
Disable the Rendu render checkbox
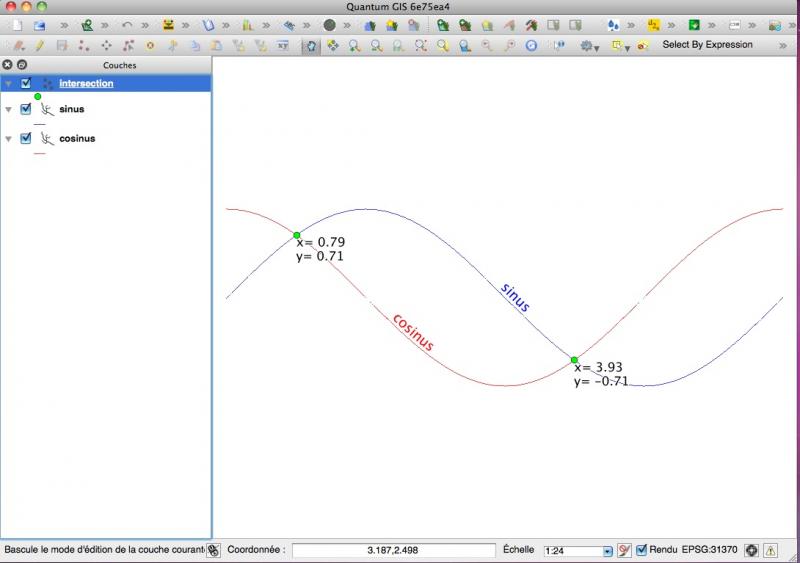(x=642, y=550)
